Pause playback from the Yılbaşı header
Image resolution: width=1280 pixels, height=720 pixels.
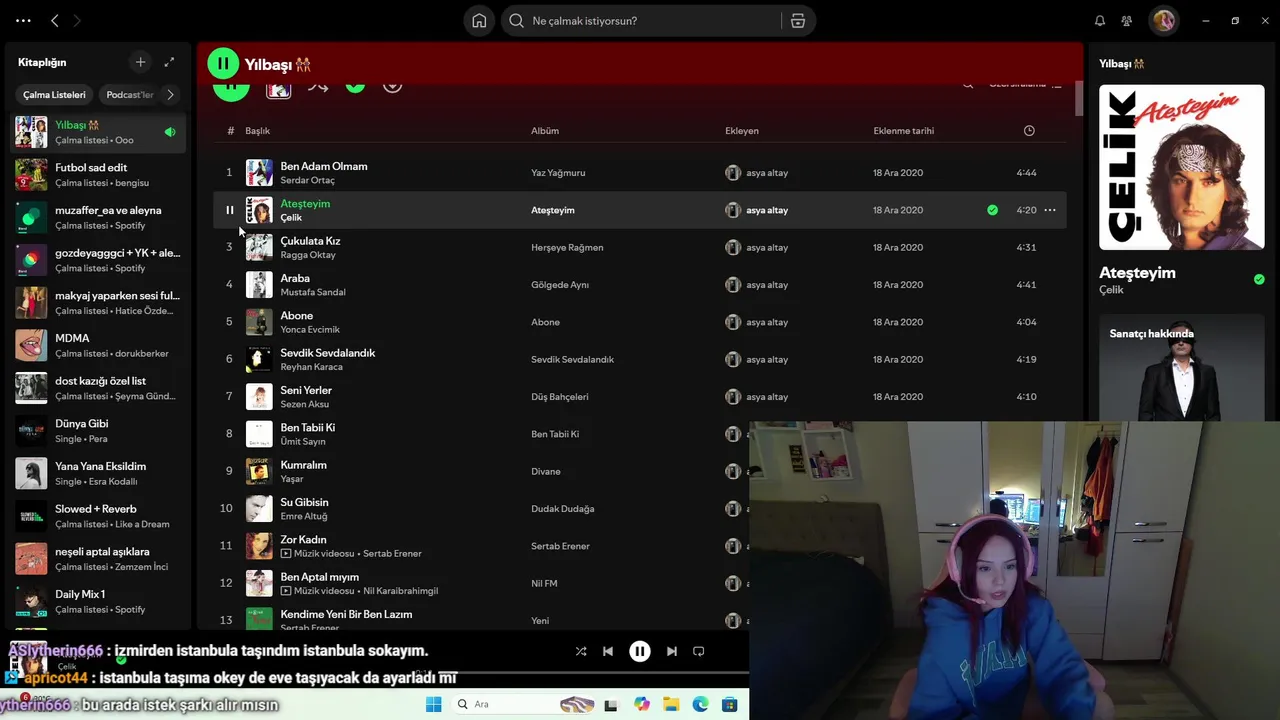coord(223,64)
